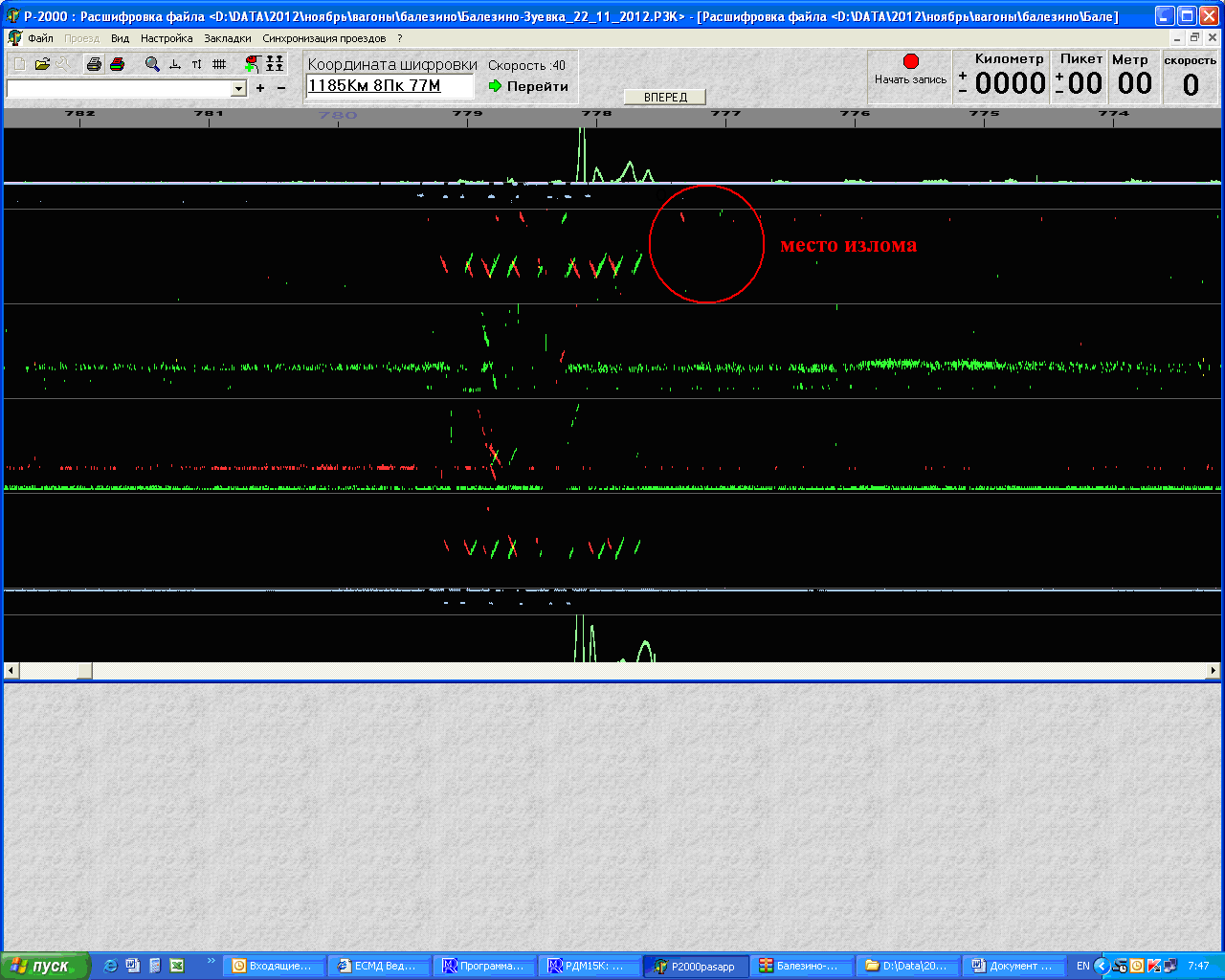
Task: Click the black-and-white printer icon
Action: pos(94,64)
